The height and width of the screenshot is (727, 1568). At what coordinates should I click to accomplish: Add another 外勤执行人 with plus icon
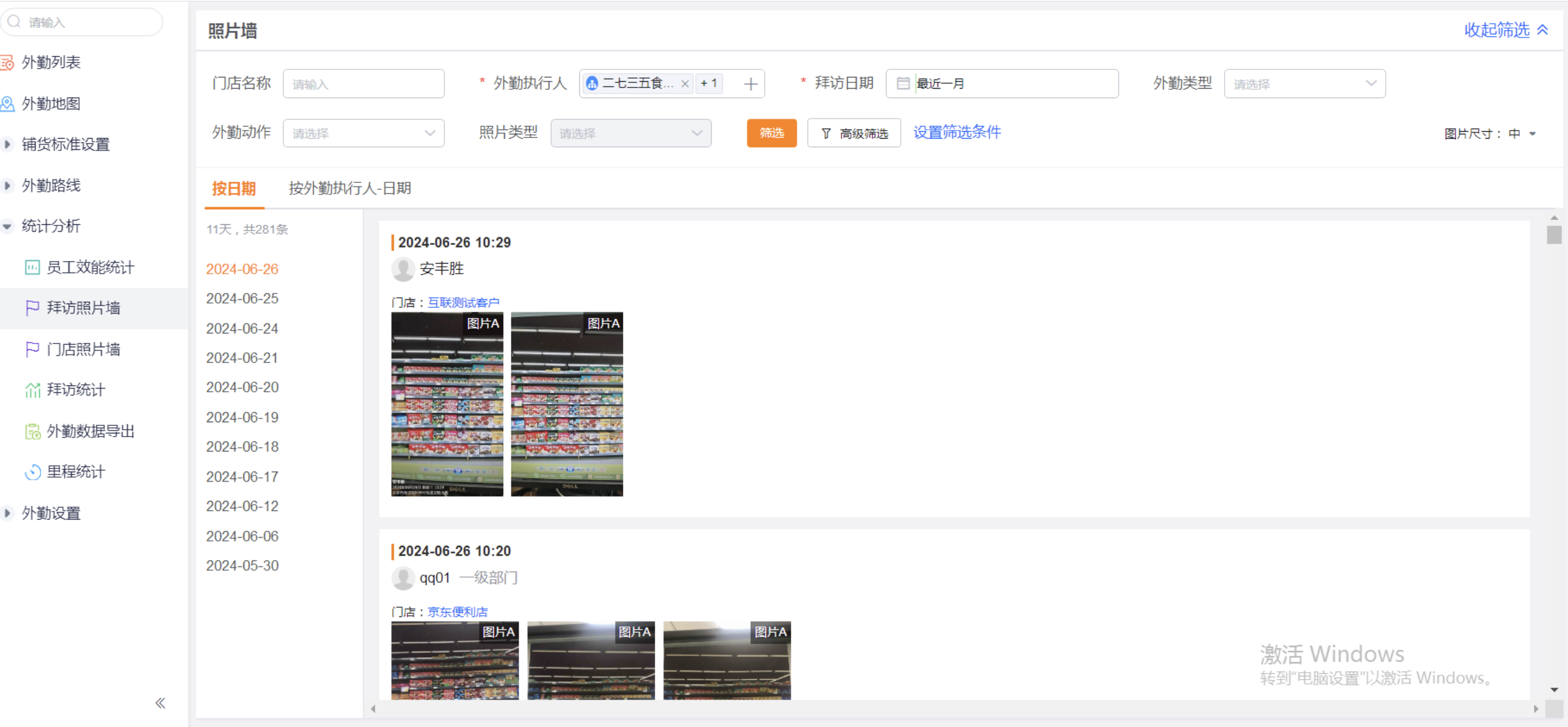[x=751, y=84]
